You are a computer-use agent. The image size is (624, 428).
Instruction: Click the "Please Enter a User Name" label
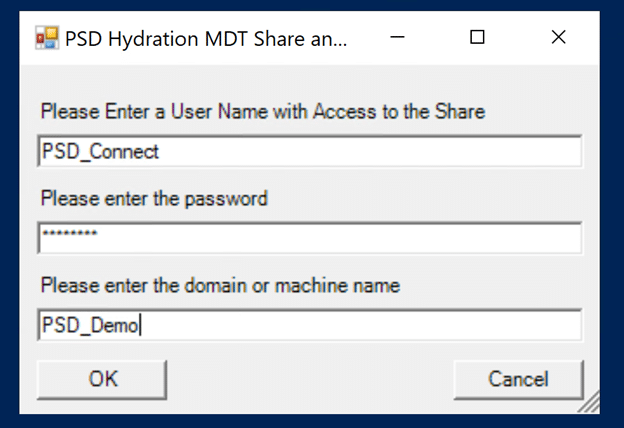click(x=263, y=111)
